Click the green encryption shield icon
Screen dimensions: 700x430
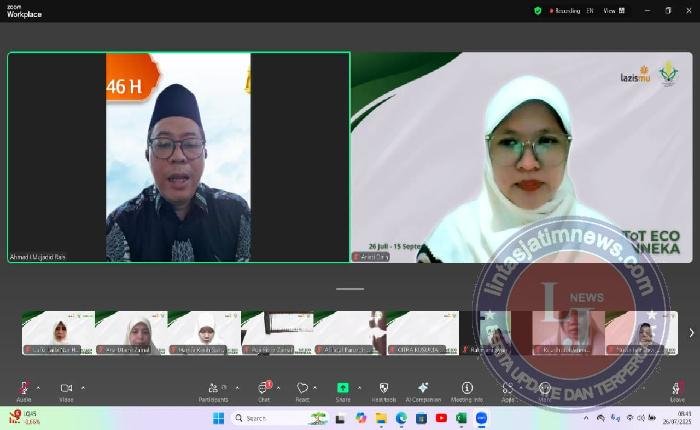tap(538, 10)
